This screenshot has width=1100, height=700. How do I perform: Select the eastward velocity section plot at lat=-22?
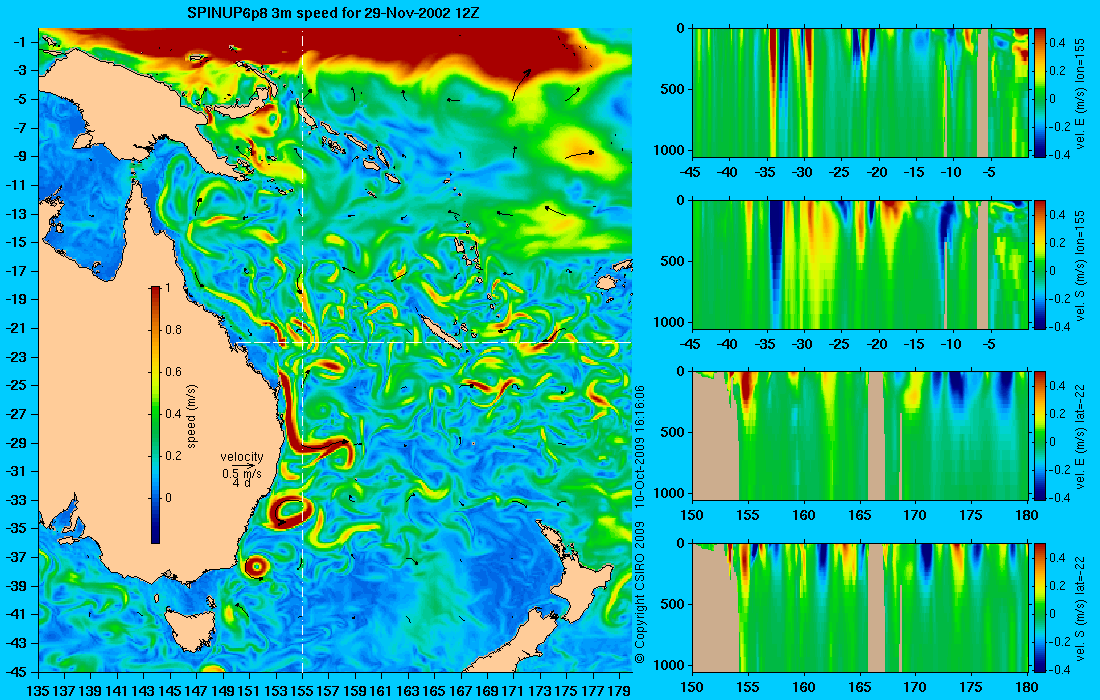860,436
